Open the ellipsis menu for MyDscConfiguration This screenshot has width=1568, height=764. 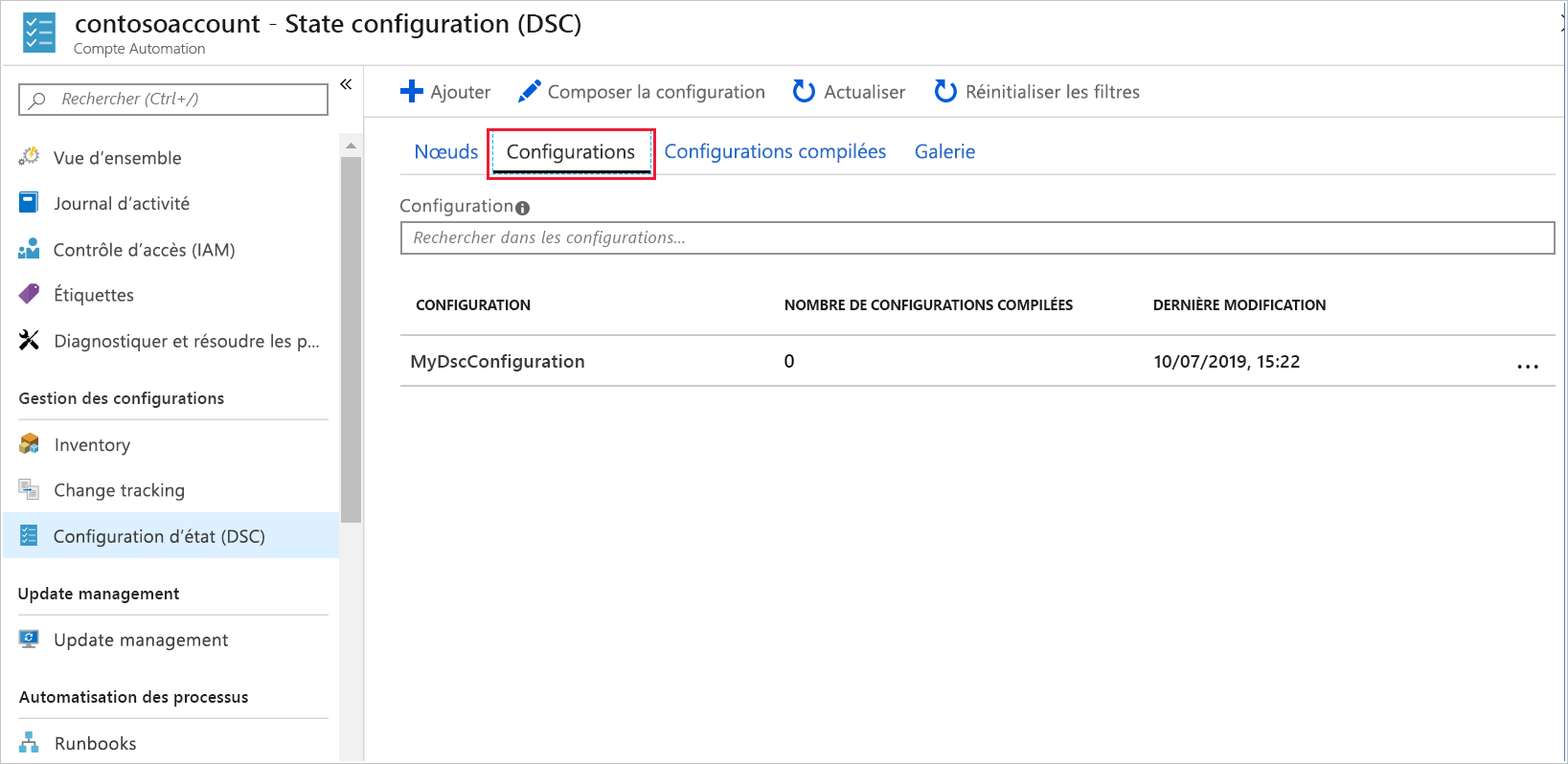[x=1528, y=366]
